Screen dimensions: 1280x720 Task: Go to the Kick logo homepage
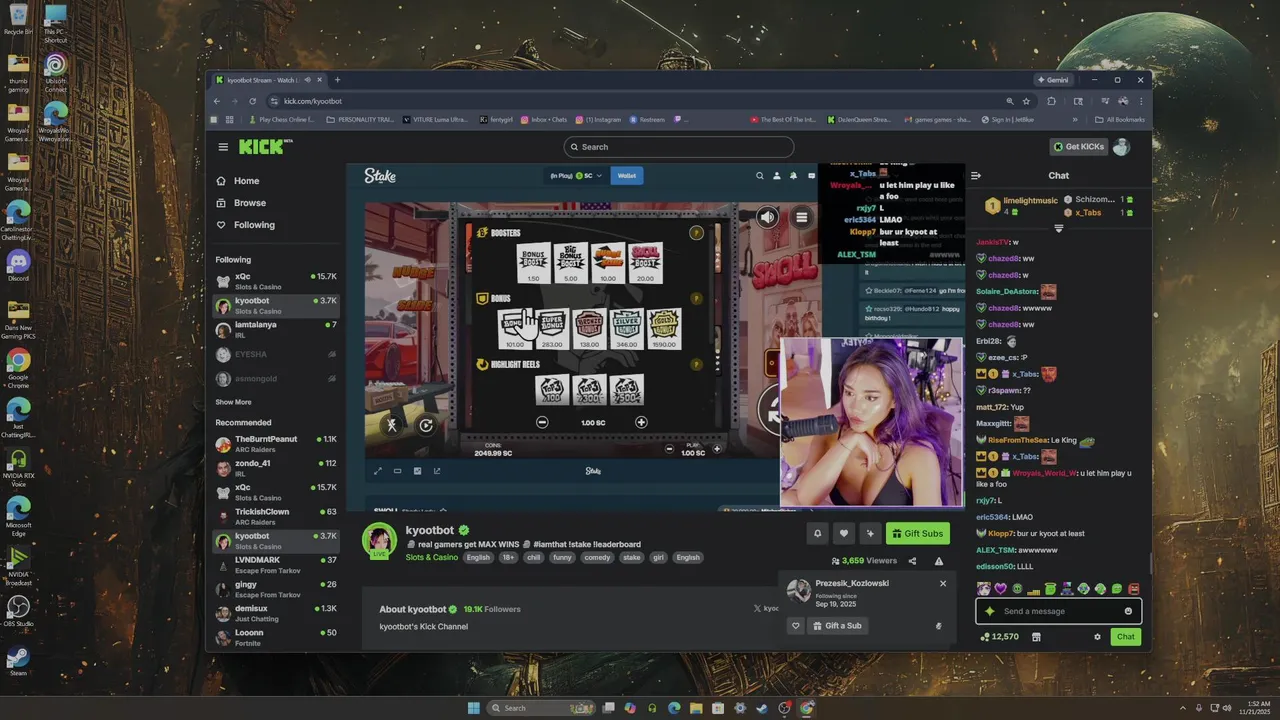click(x=265, y=147)
